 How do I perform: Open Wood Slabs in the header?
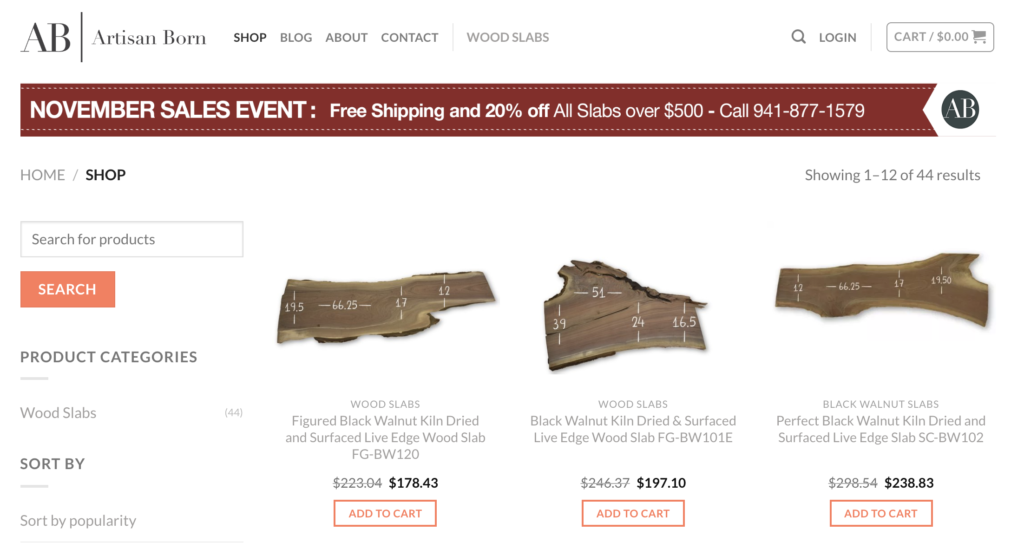coord(508,37)
